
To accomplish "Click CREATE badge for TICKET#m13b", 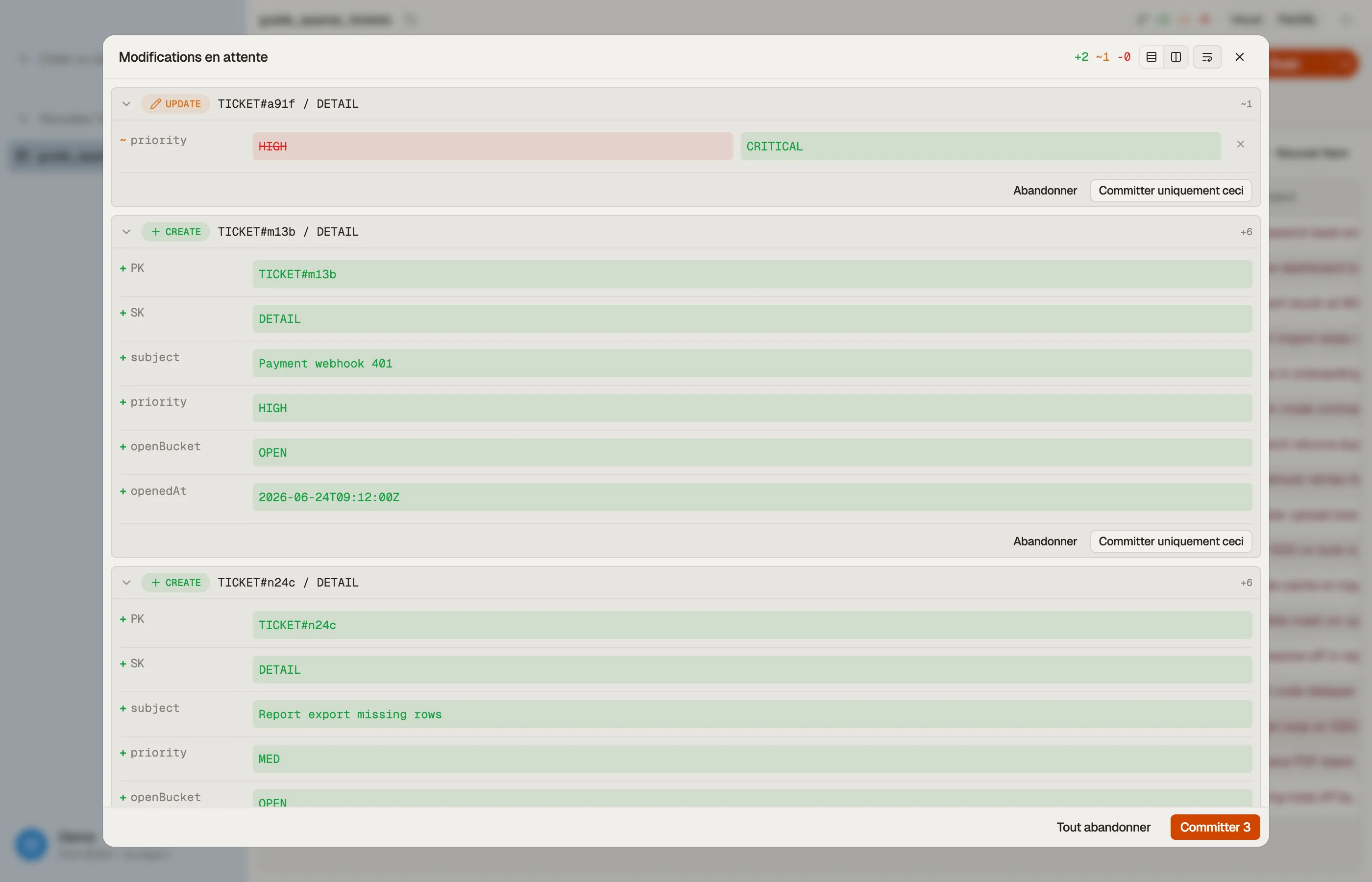I will tap(176, 232).
